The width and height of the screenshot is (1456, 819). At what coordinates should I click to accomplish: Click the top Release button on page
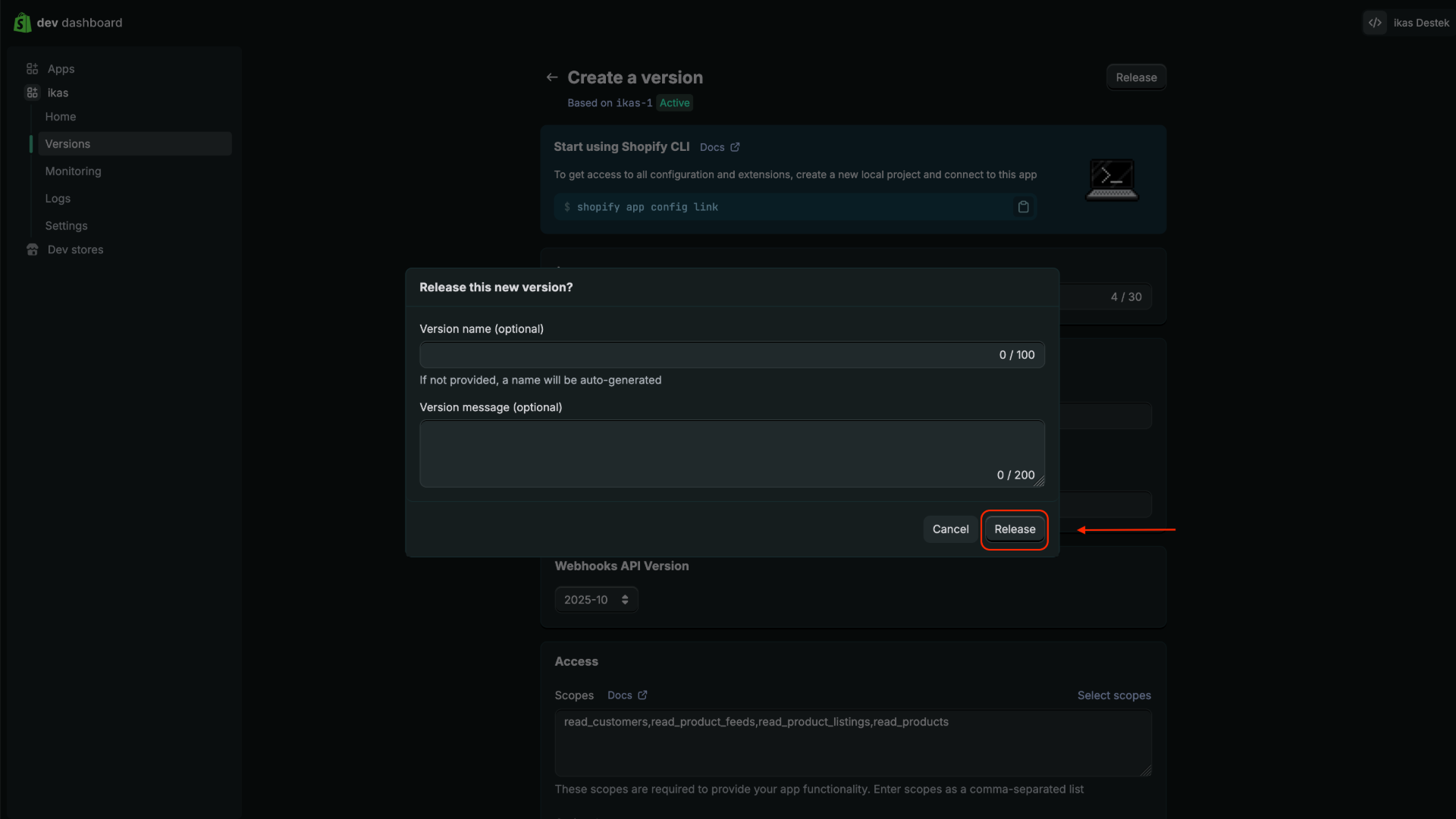[x=1136, y=77]
